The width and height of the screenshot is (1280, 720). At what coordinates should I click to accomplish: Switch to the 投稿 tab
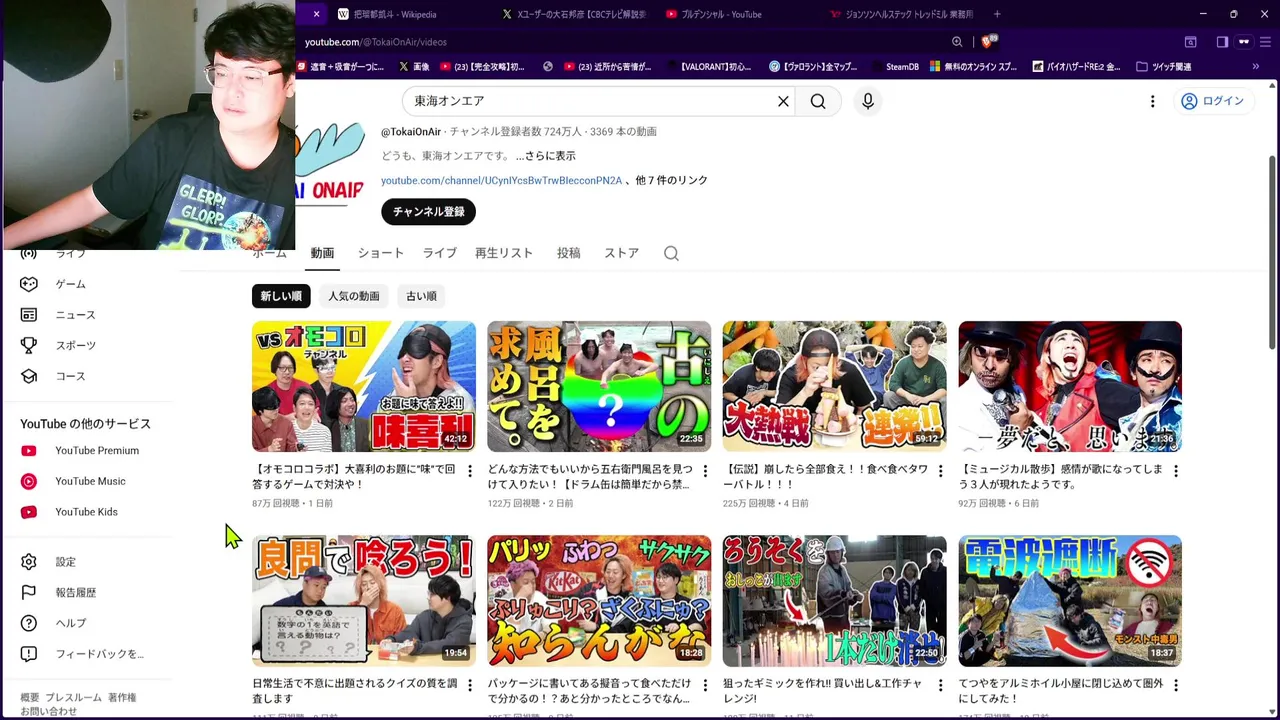pyautogui.click(x=569, y=253)
